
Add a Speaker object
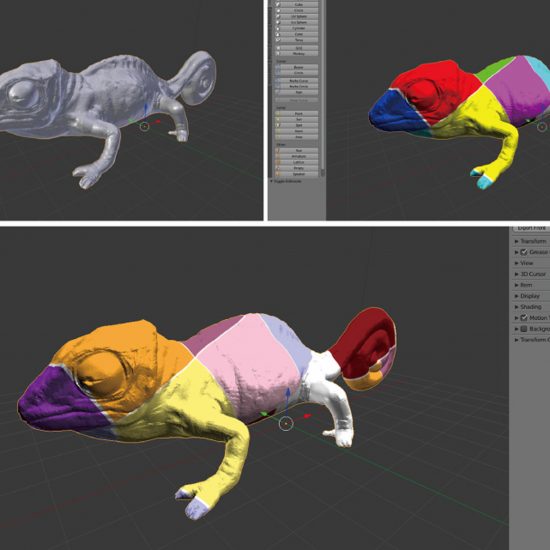[x=297, y=174]
